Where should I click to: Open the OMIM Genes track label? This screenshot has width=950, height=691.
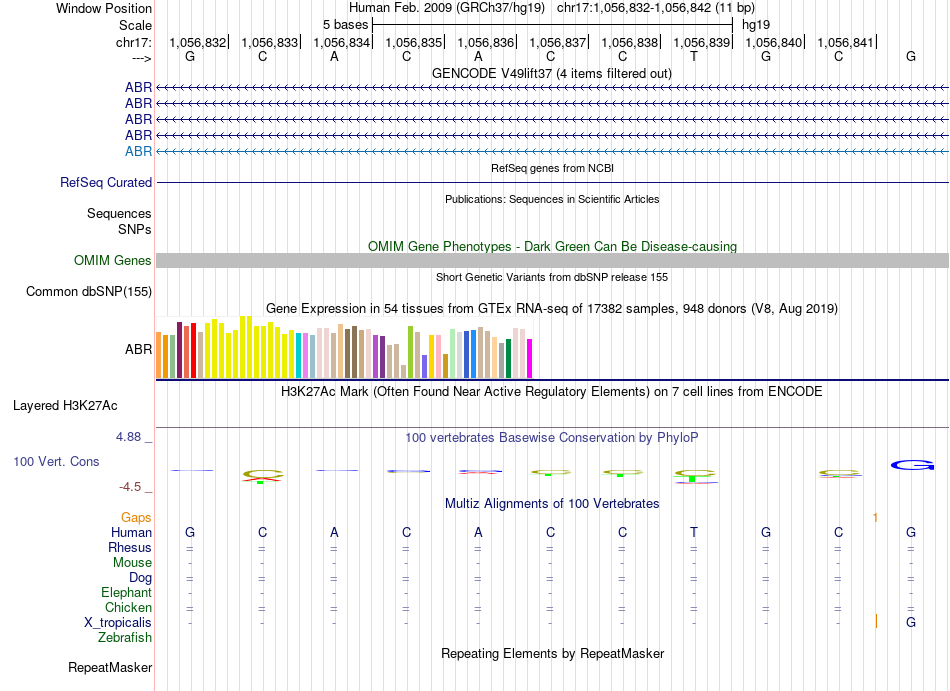click(x=113, y=260)
